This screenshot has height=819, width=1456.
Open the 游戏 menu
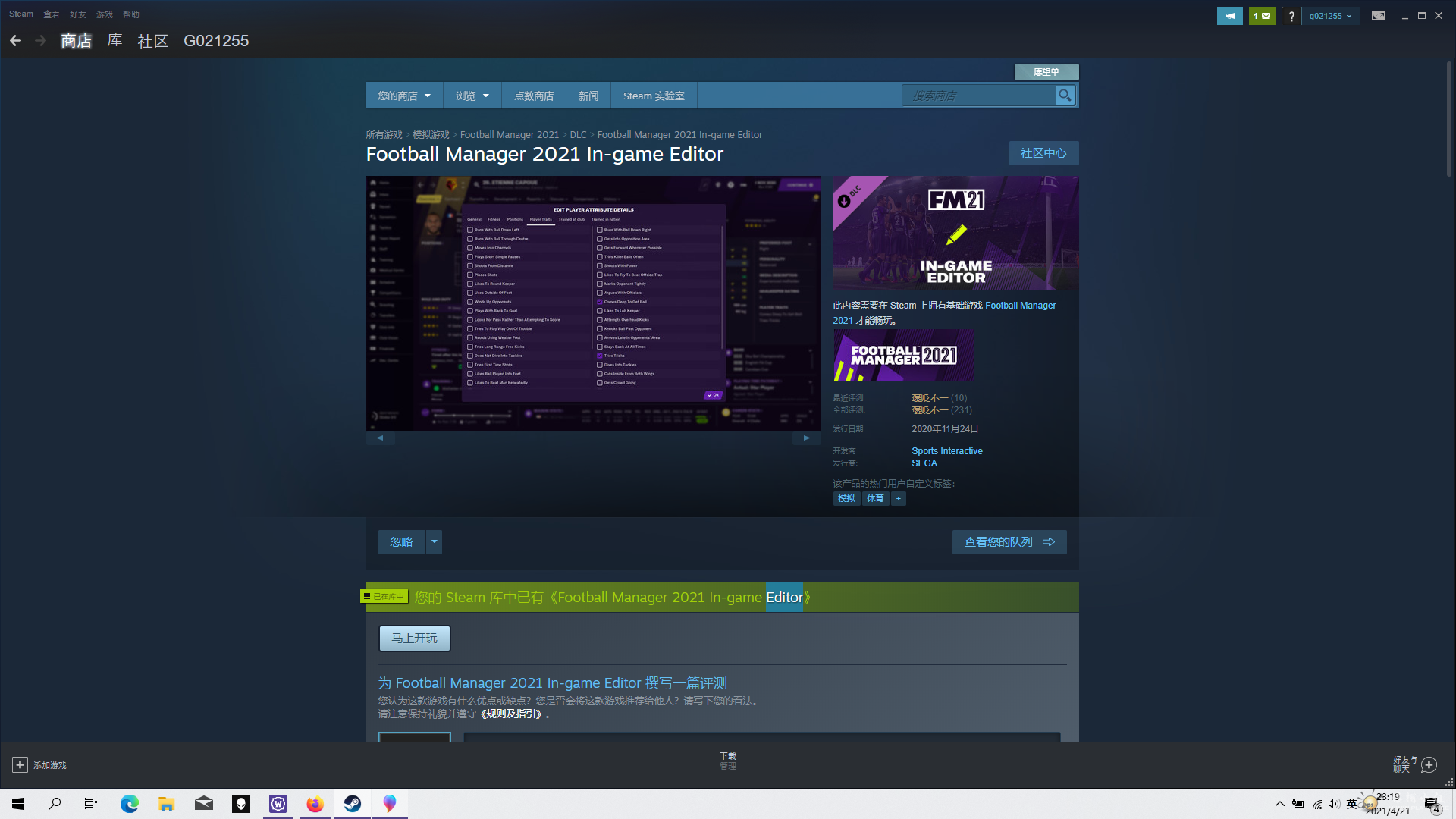pyautogui.click(x=105, y=14)
